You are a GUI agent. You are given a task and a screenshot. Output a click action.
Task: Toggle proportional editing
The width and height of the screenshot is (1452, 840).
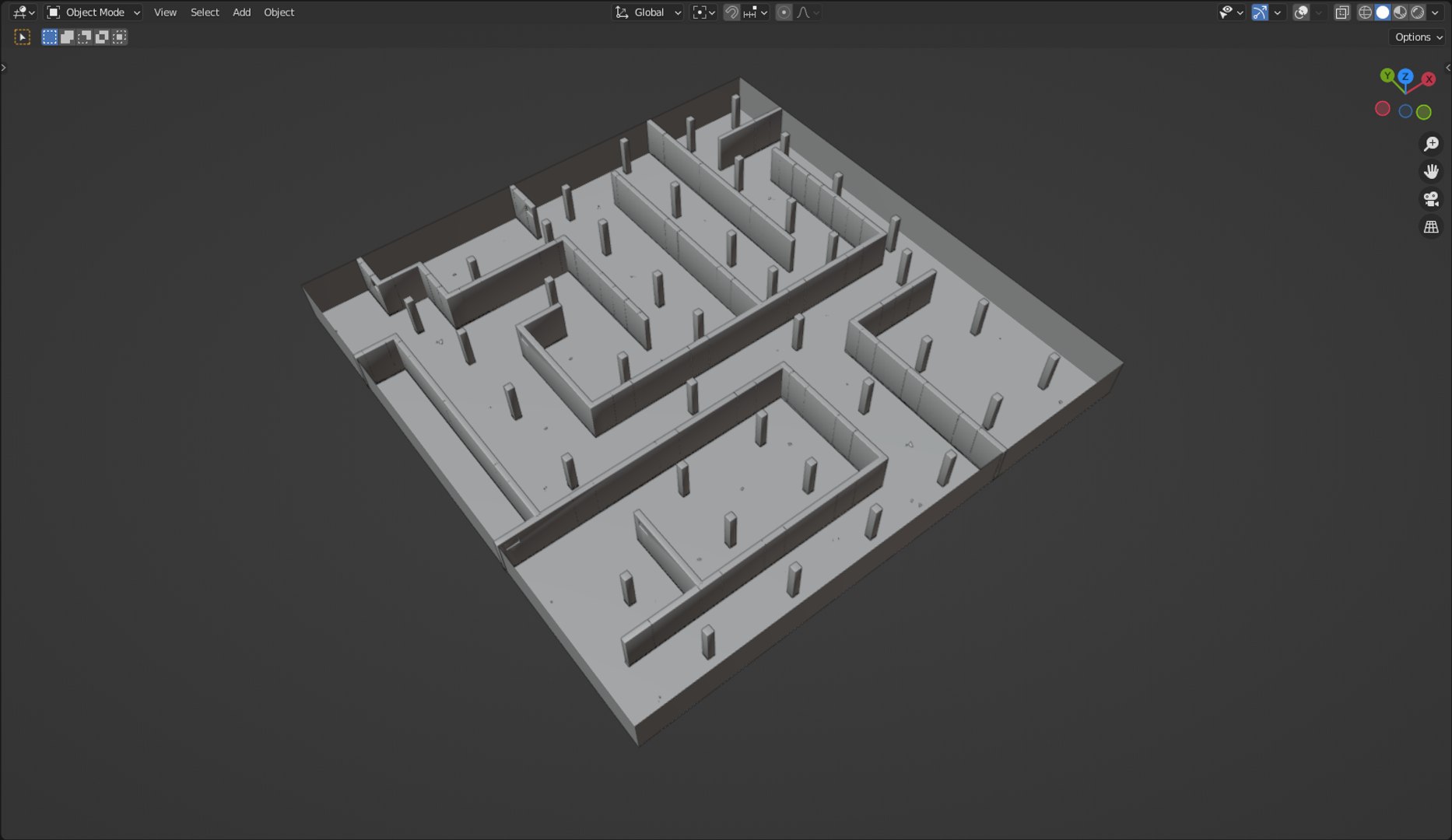pyautogui.click(x=784, y=12)
